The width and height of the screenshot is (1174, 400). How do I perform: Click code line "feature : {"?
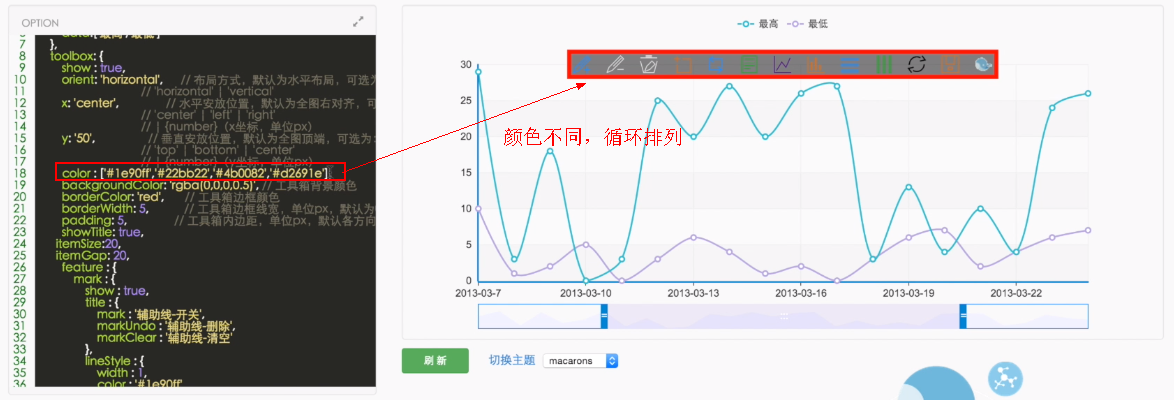click(89, 267)
